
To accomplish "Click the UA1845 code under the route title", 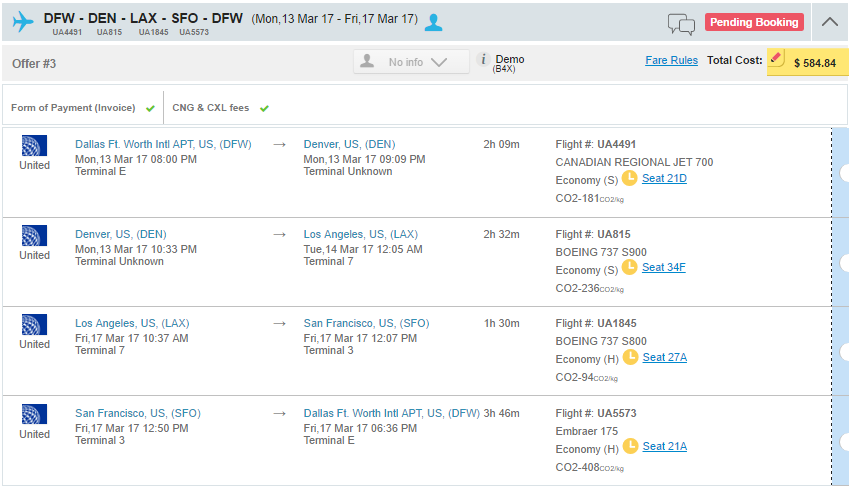I will point(153,32).
